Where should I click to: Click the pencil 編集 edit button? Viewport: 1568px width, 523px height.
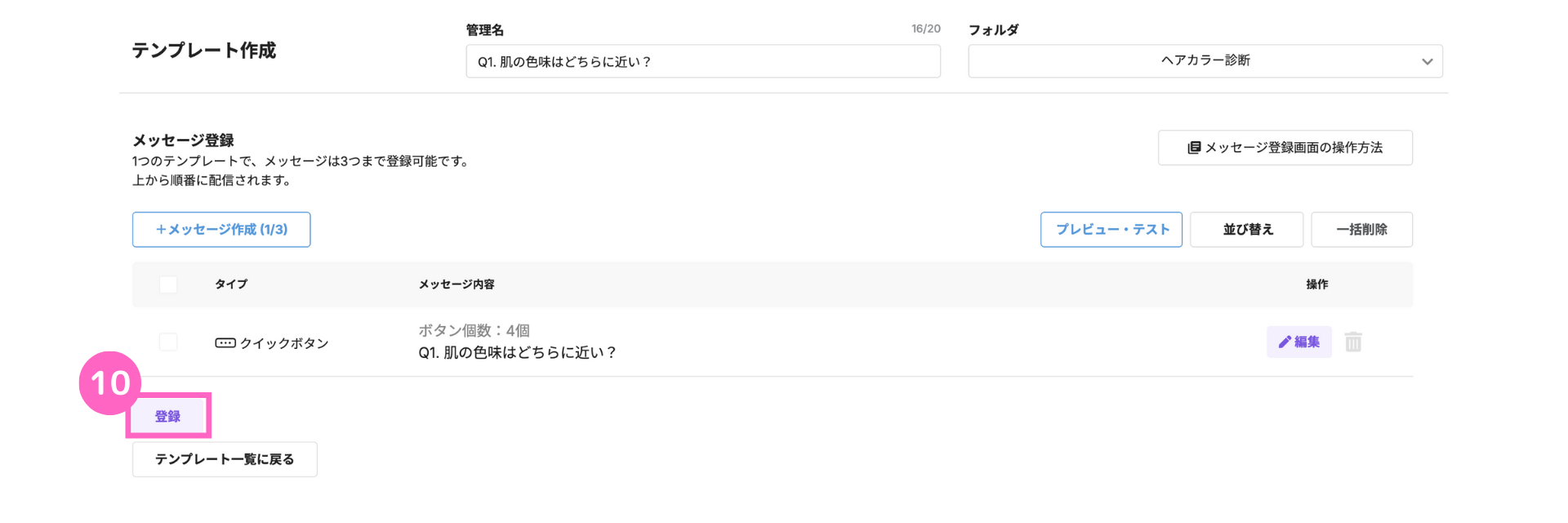coord(1299,342)
